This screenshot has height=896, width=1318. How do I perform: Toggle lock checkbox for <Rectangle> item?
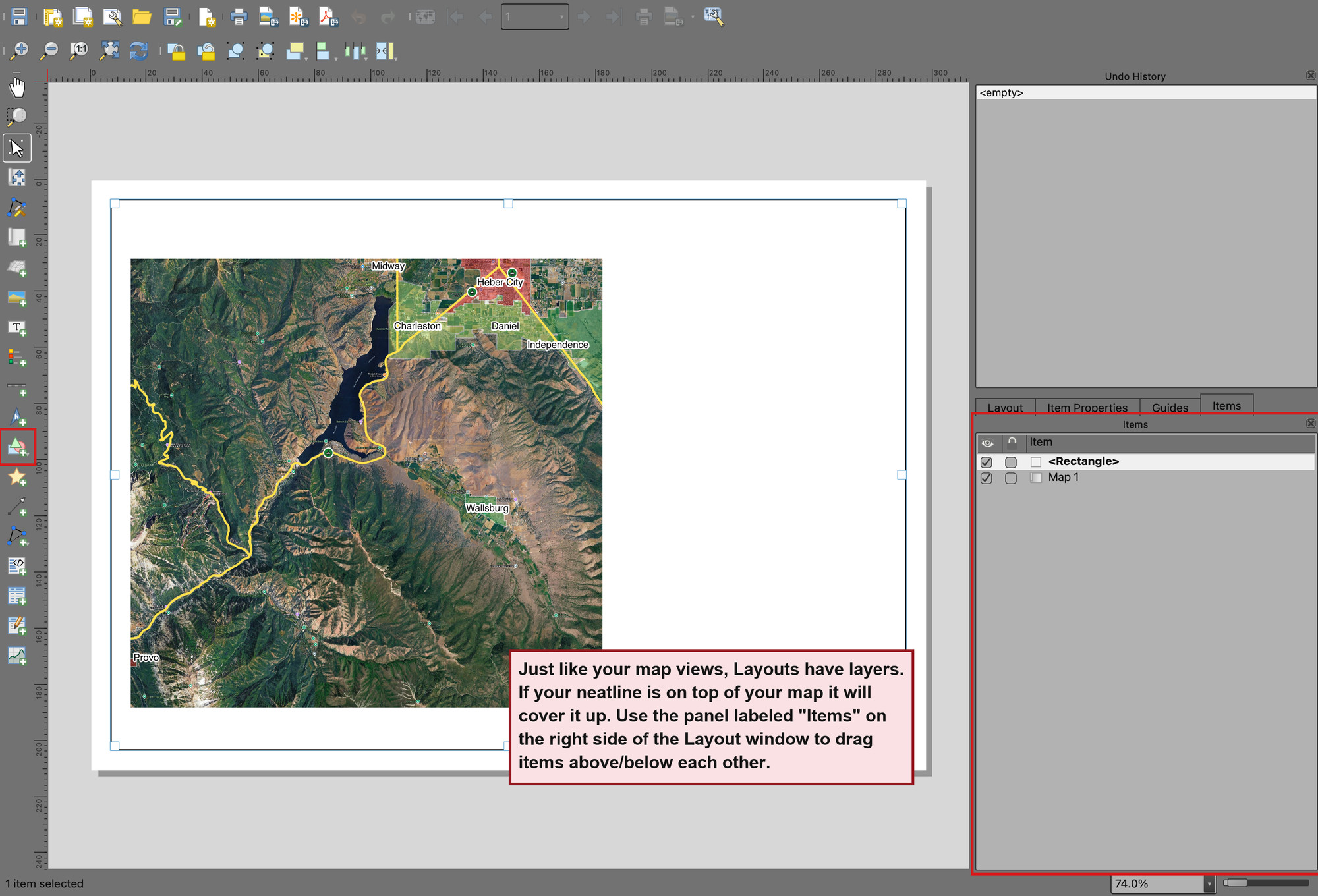(1011, 462)
